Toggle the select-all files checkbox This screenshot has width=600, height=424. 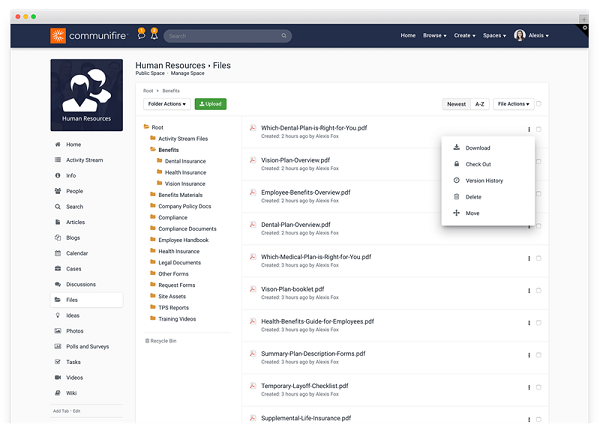(539, 103)
